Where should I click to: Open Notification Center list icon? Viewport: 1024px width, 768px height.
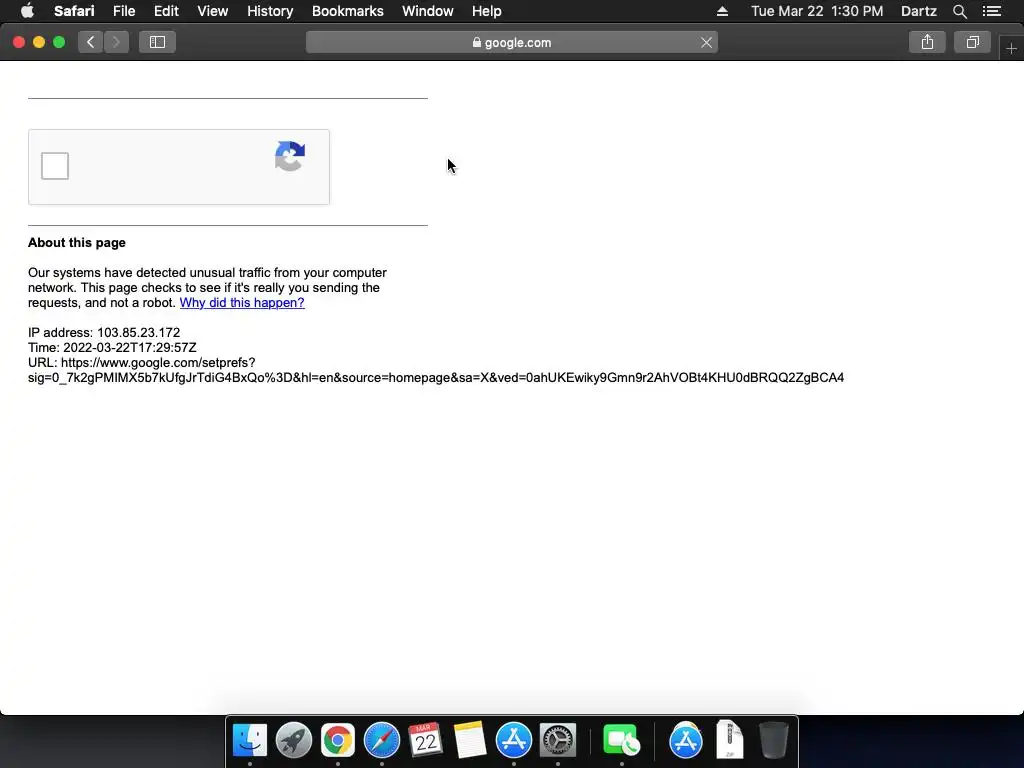(991, 11)
